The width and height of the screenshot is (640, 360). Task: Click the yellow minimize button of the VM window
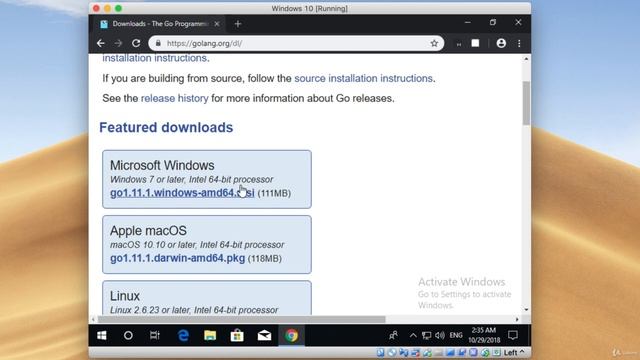pos(107,8)
